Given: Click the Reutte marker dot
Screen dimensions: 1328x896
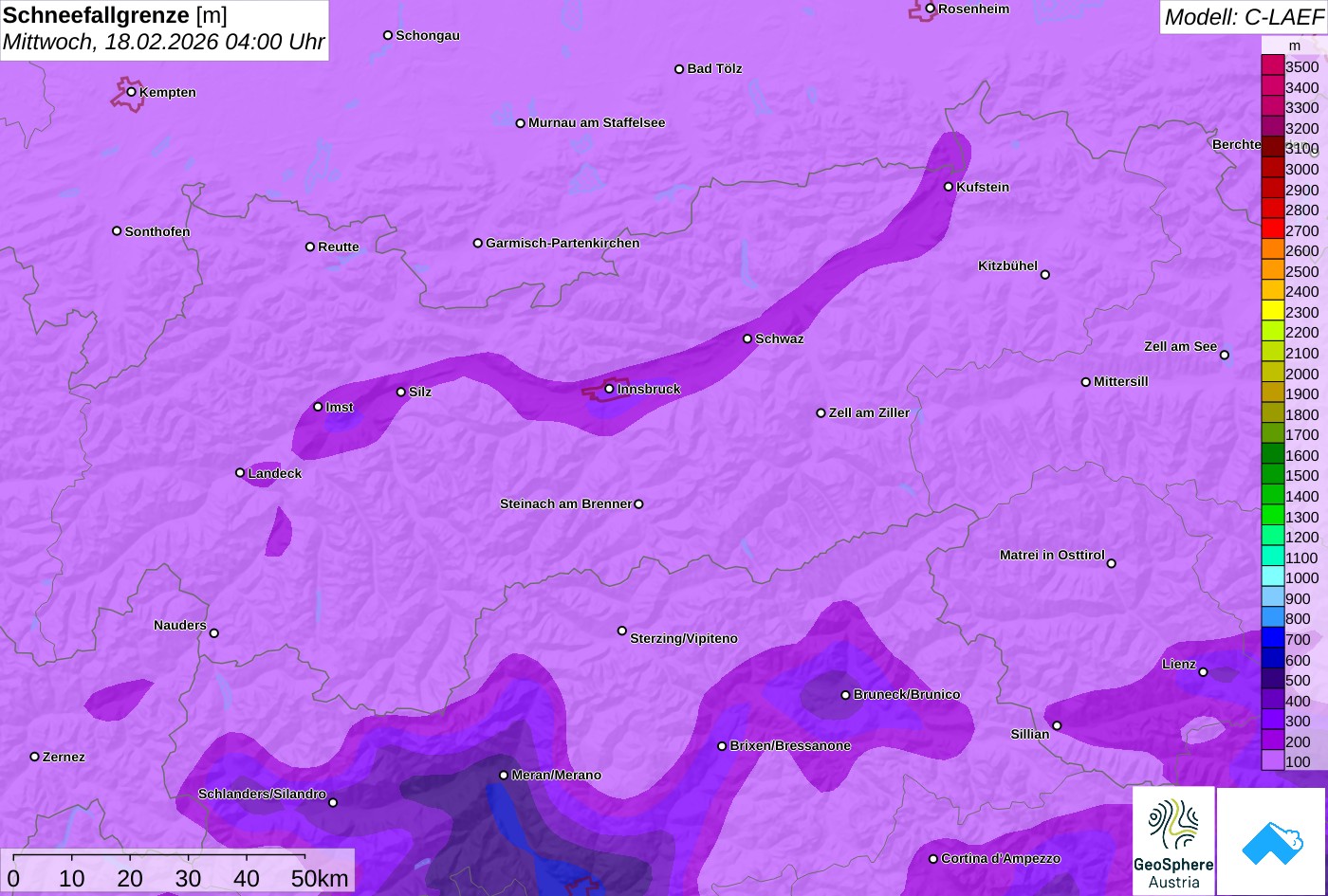Looking at the screenshot, I should 310,247.
